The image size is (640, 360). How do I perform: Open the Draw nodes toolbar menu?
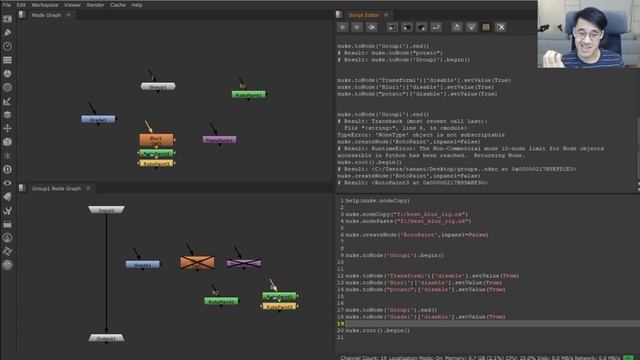pyautogui.click(x=7, y=33)
